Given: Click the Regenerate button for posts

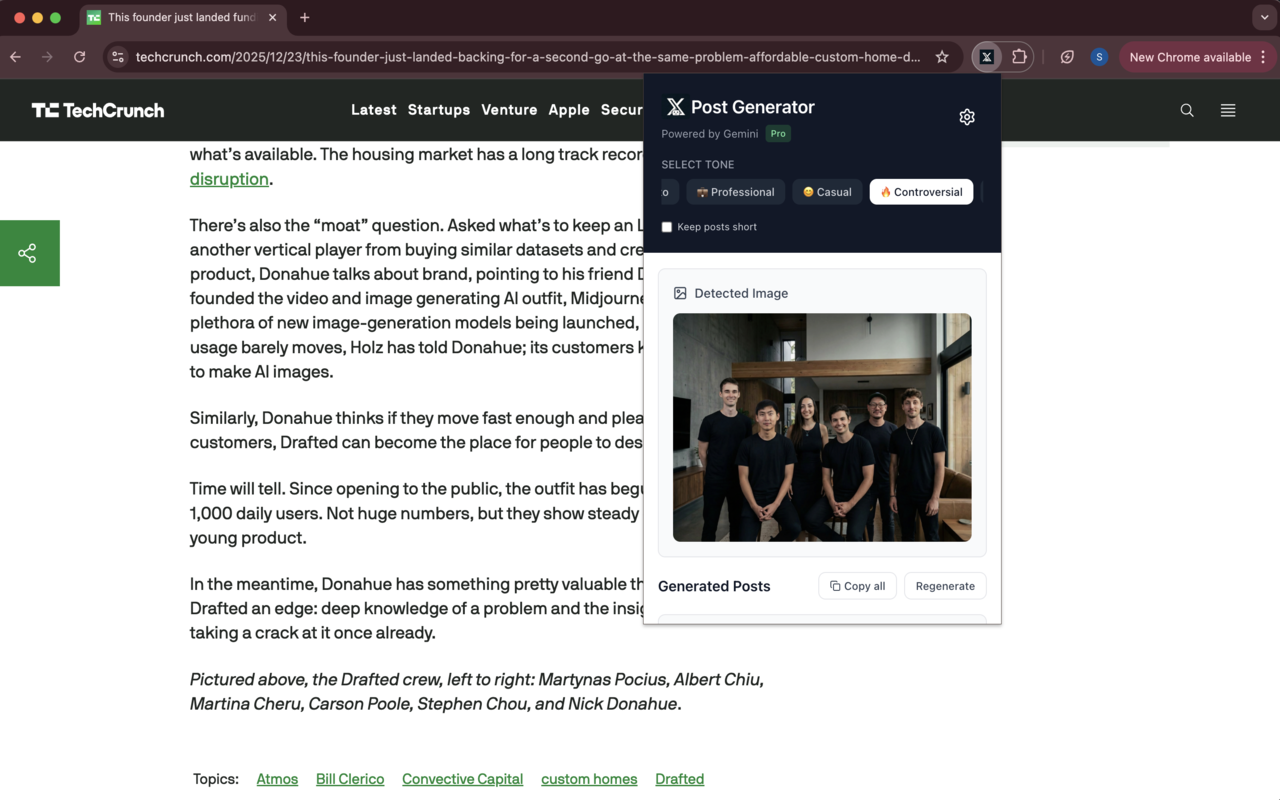Looking at the screenshot, I should (944, 586).
